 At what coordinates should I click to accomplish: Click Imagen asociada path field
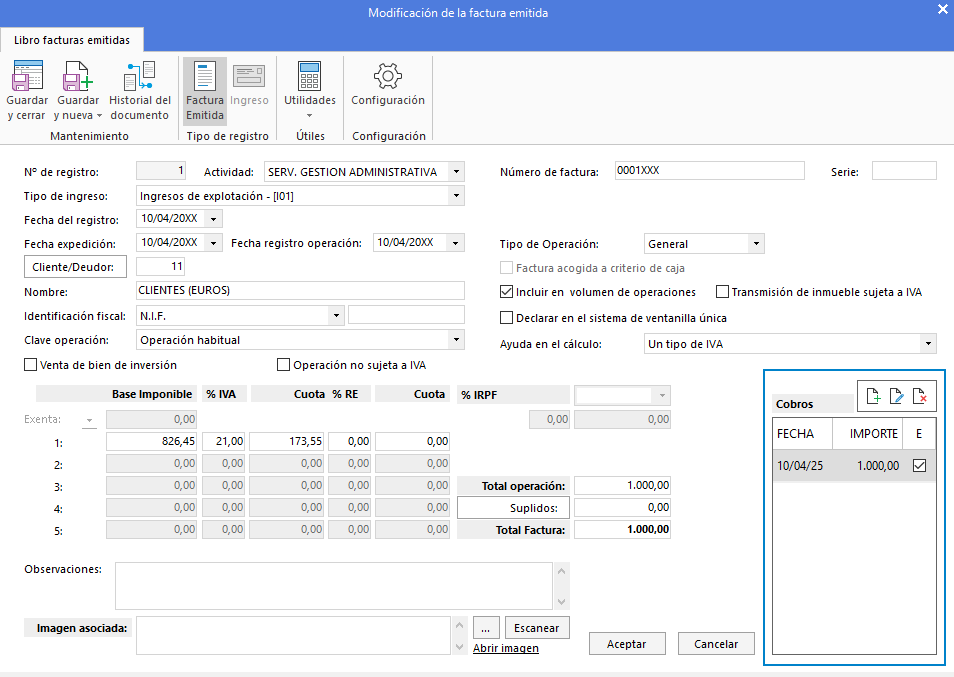pyautogui.click(x=293, y=636)
